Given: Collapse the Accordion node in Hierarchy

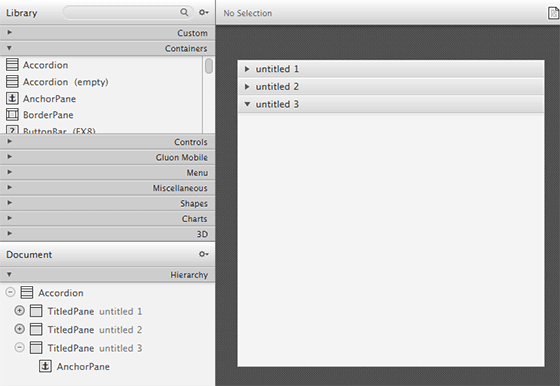Looking at the screenshot, I should [10, 292].
